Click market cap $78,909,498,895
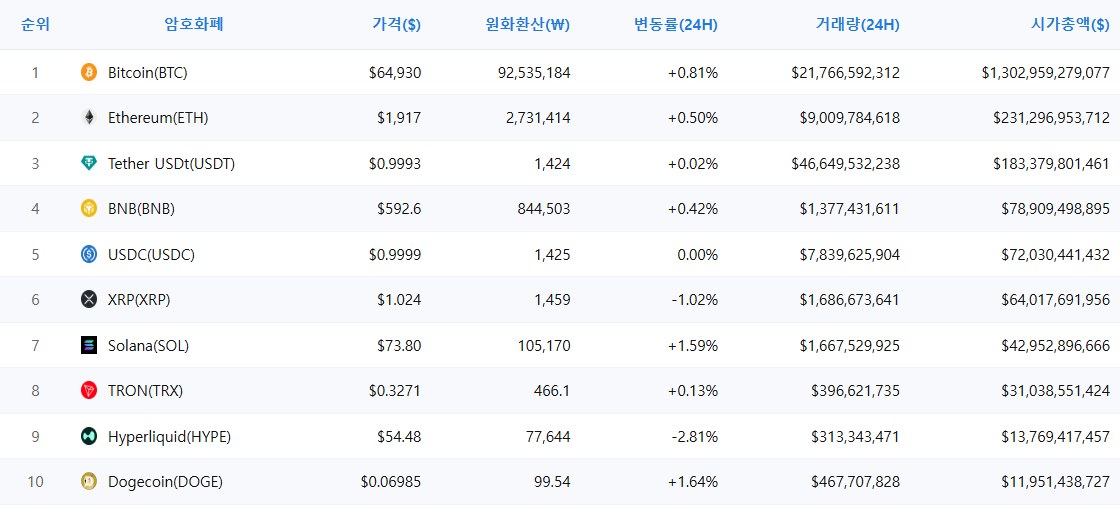Image resolution: width=1120 pixels, height=514 pixels. (1056, 208)
